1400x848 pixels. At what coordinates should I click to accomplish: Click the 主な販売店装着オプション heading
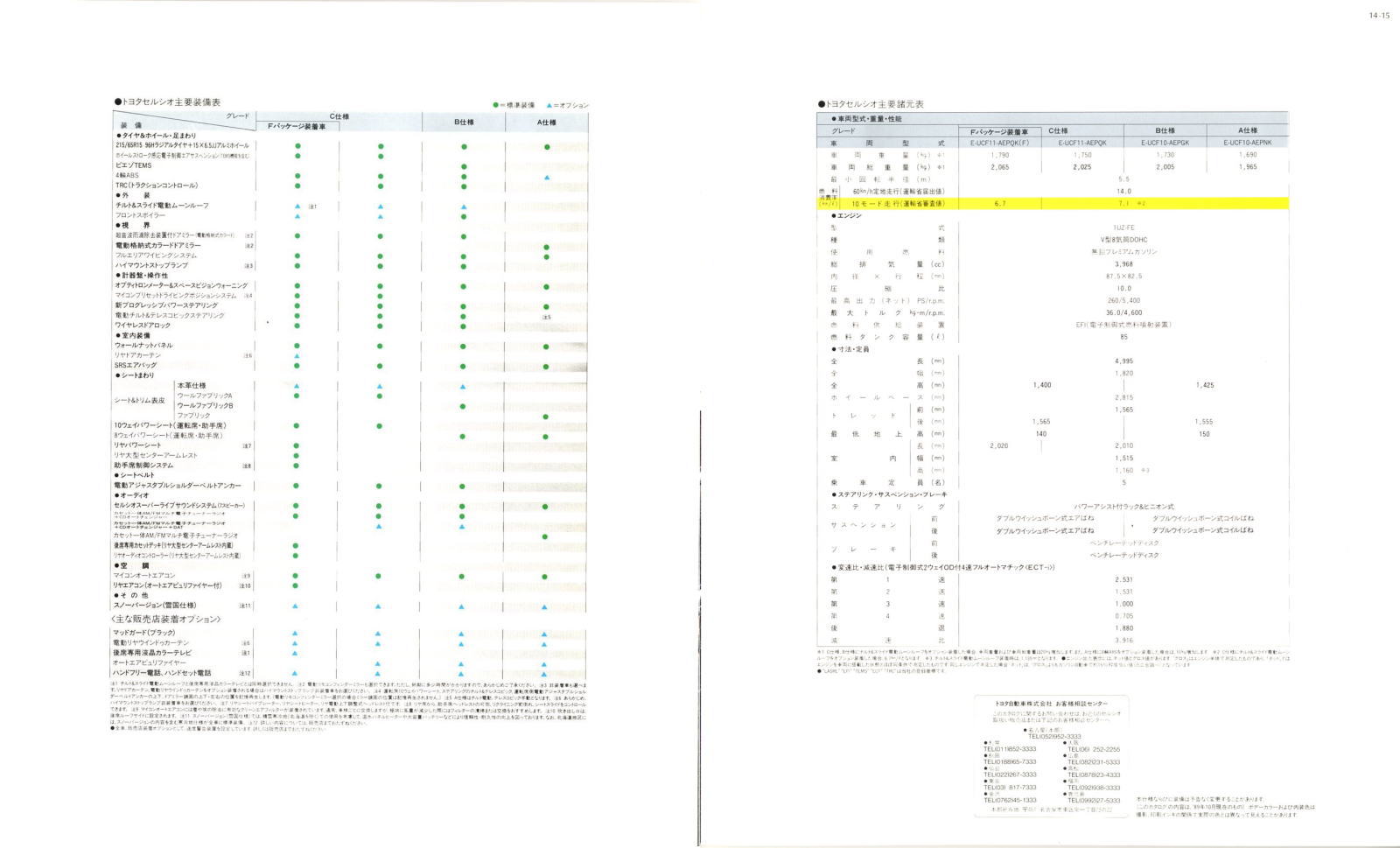tap(166, 620)
